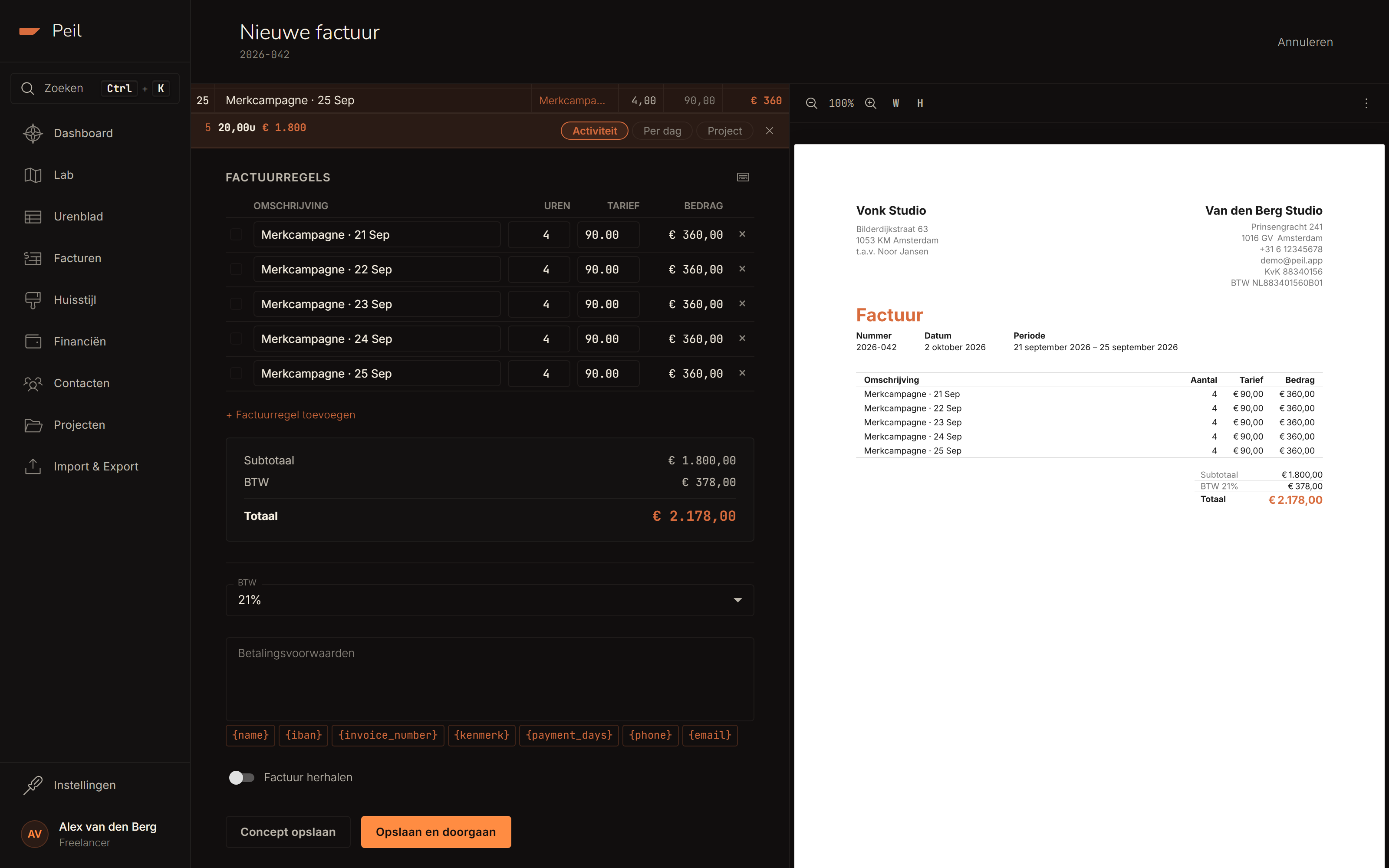
Task: Close the grouping bar
Action: [770, 131]
